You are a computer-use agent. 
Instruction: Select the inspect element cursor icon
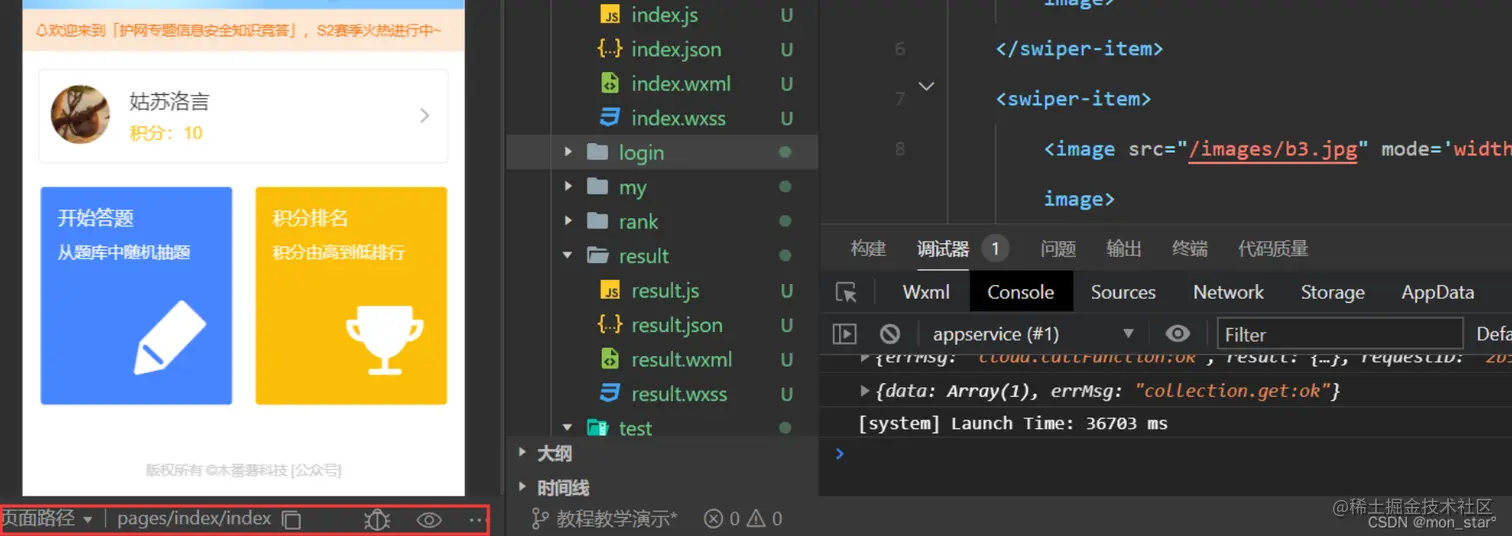(x=847, y=293)
